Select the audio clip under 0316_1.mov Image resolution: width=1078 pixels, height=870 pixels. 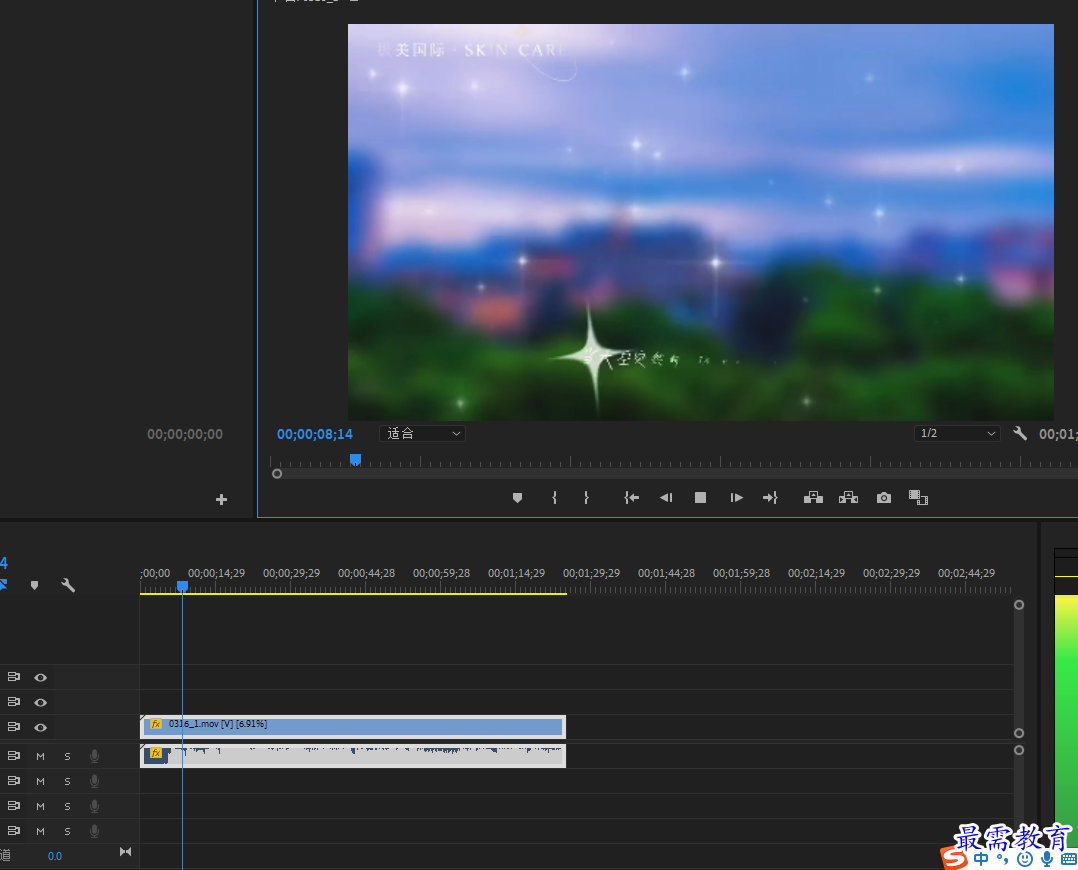[353, 755]
